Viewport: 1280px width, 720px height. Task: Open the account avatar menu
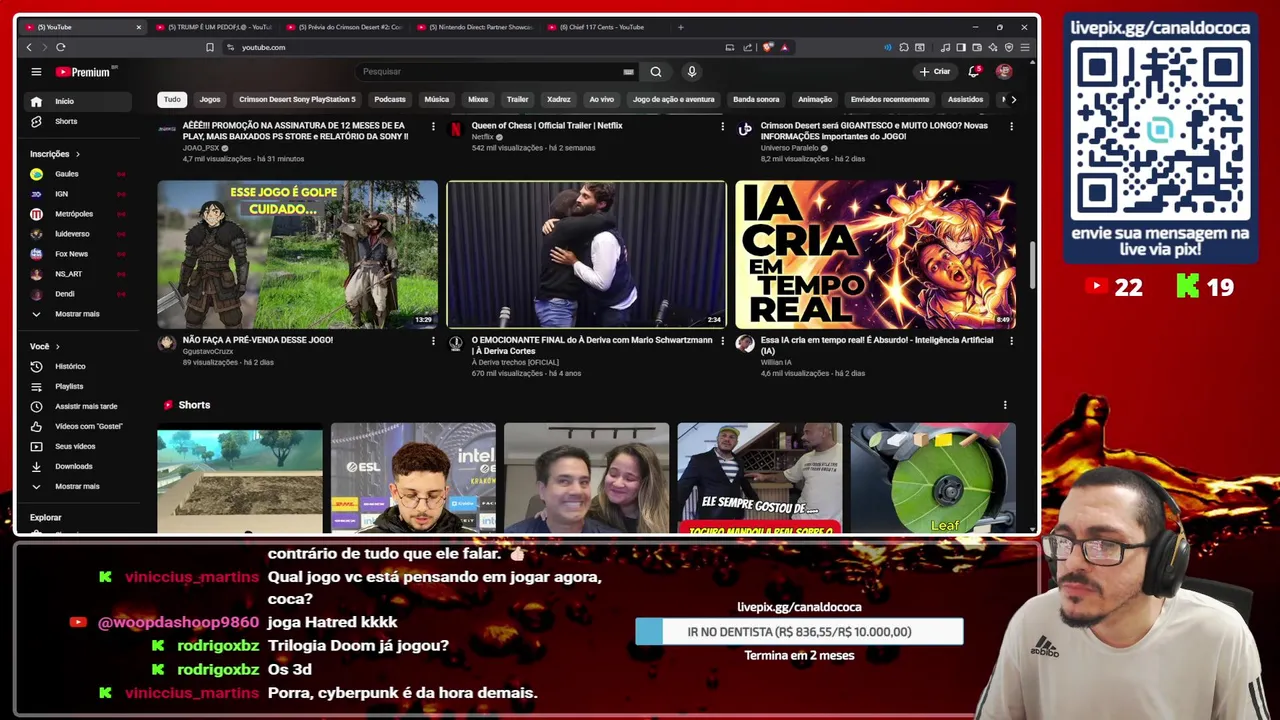click(x=1004, y=72)
